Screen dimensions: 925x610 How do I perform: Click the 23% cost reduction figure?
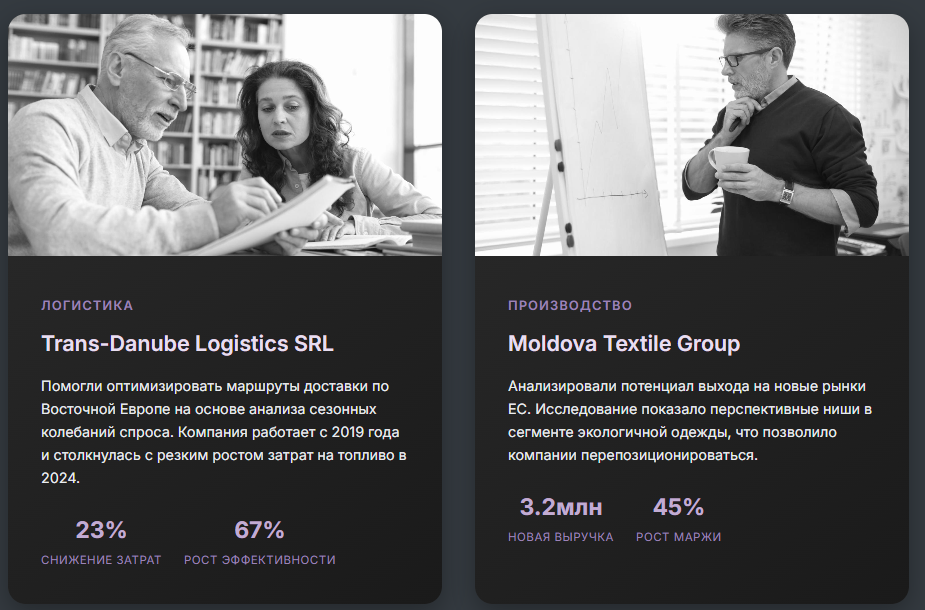point(101,530)
